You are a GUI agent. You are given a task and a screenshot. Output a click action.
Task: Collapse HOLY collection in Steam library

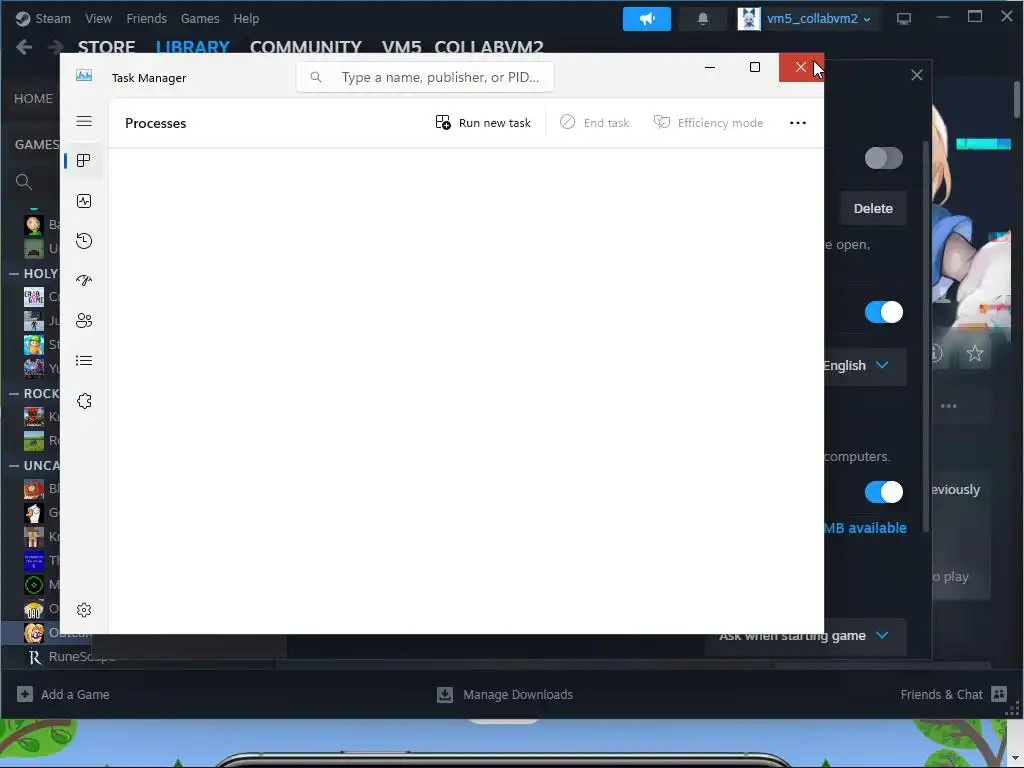(x=14, y=274)
